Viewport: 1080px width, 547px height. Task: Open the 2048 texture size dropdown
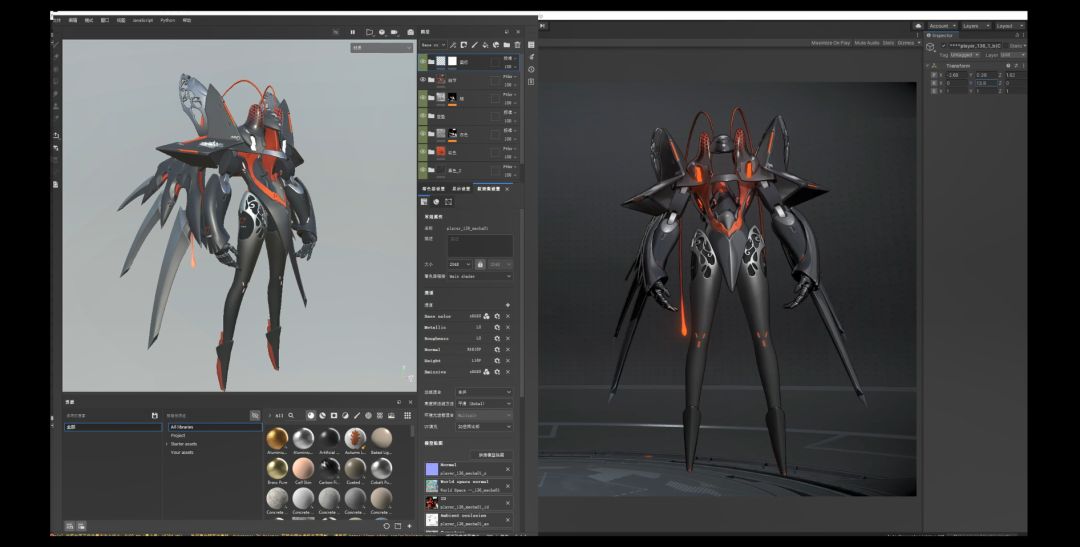click(461, 264)
